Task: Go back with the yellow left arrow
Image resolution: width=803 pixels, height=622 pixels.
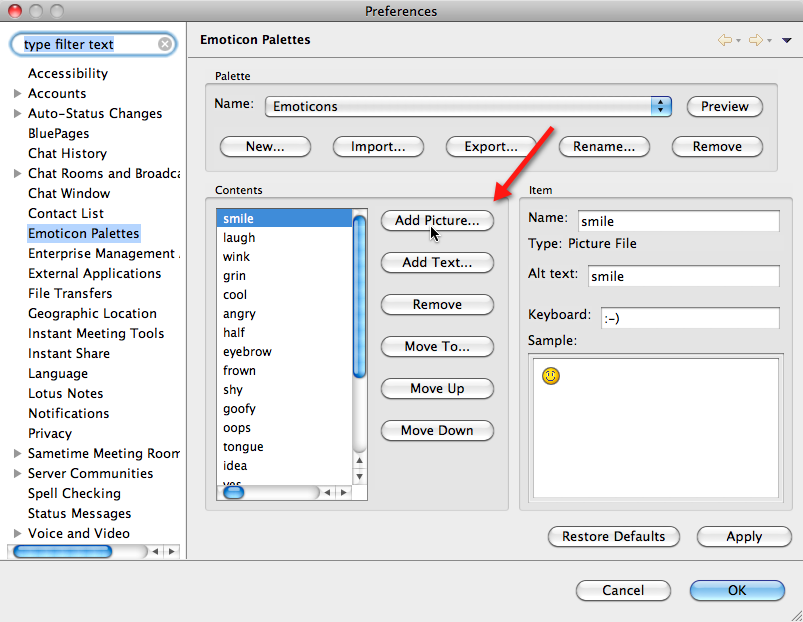Action: 725,40
